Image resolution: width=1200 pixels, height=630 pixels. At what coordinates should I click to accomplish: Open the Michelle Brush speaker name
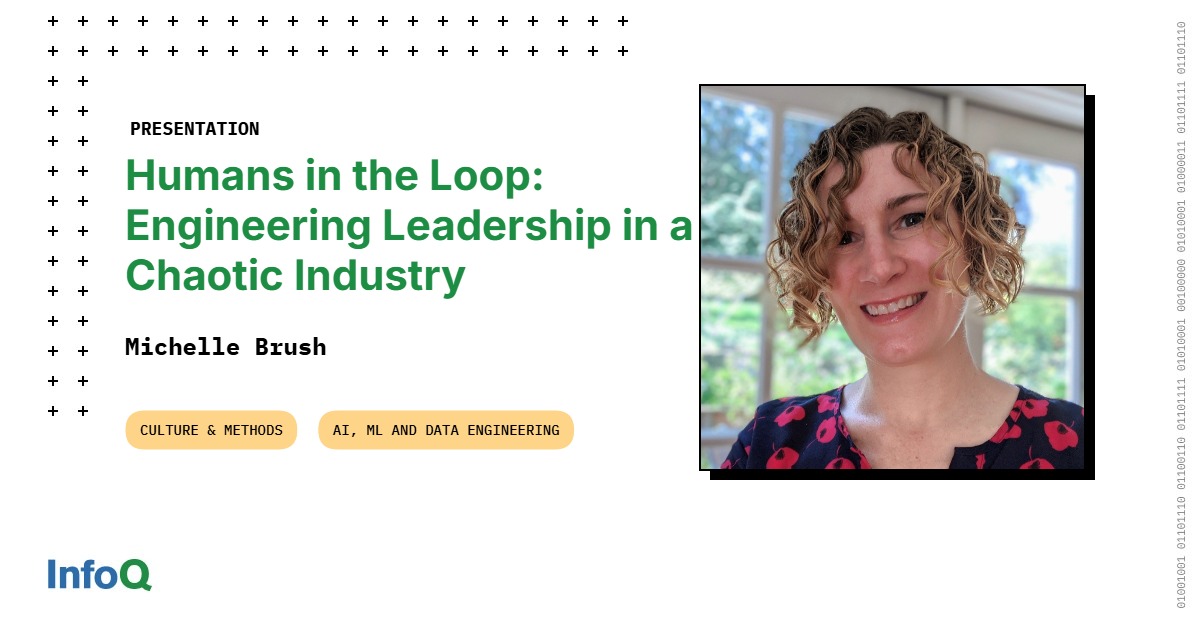[x=225, y=347]
